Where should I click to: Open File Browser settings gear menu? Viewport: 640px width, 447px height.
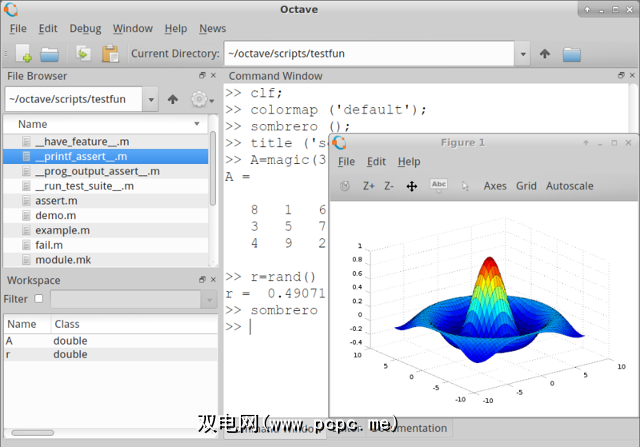[x=199, y=99]
